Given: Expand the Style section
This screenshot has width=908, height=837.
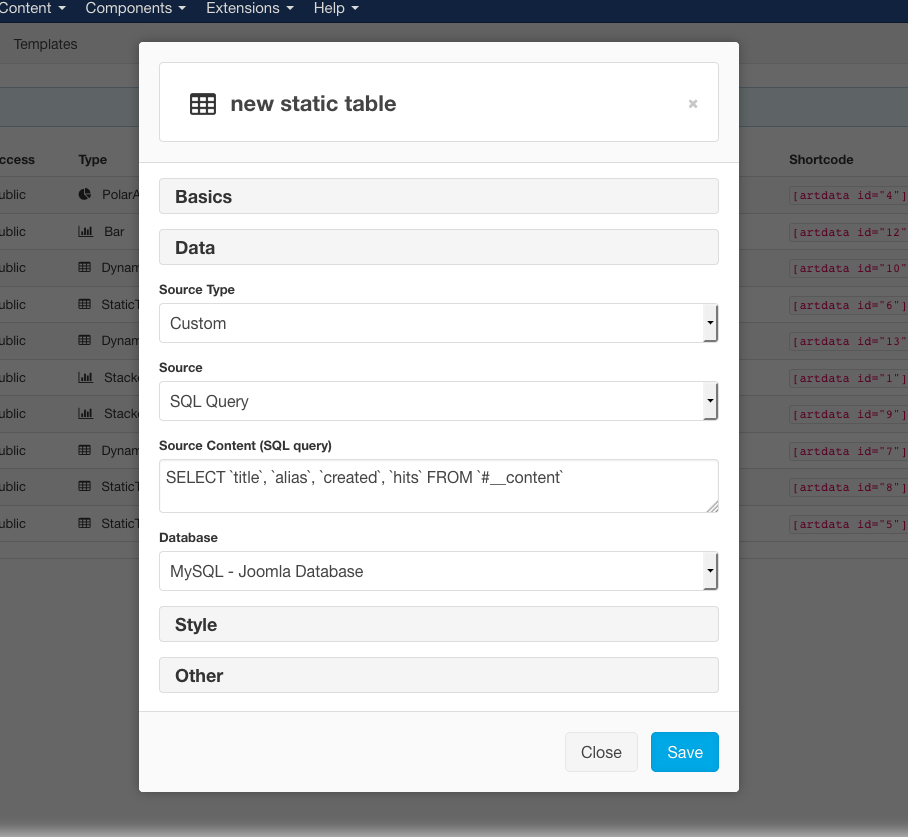Looking at the screenshot, I should tap(438, 624).
